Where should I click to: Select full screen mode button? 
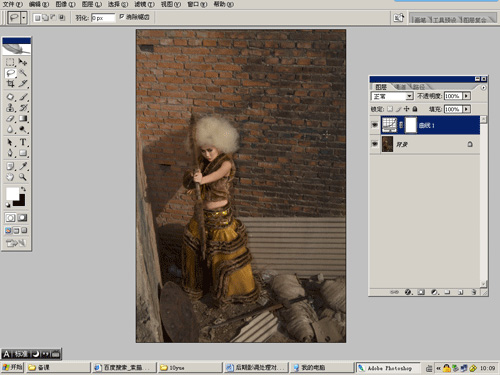coord(24,230)
